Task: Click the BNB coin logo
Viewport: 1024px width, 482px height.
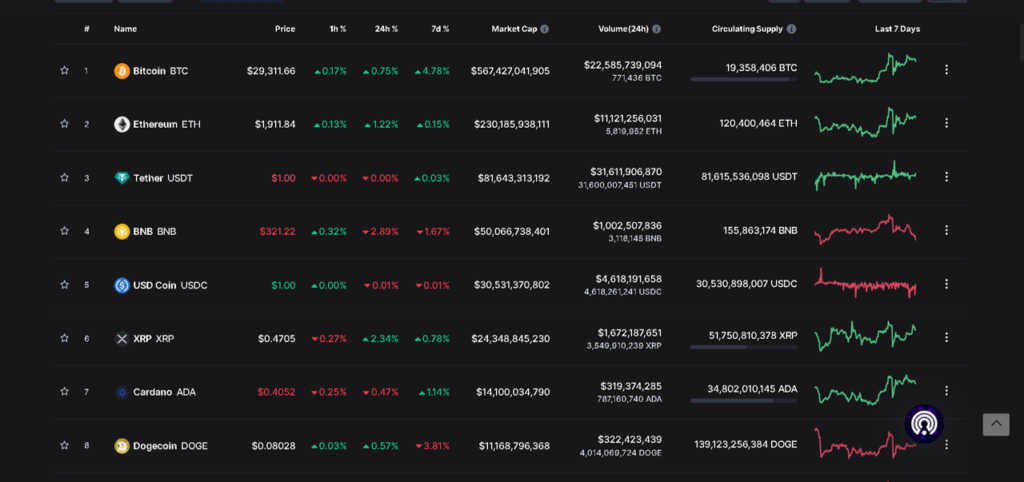Action: click(x=122, y=231)
